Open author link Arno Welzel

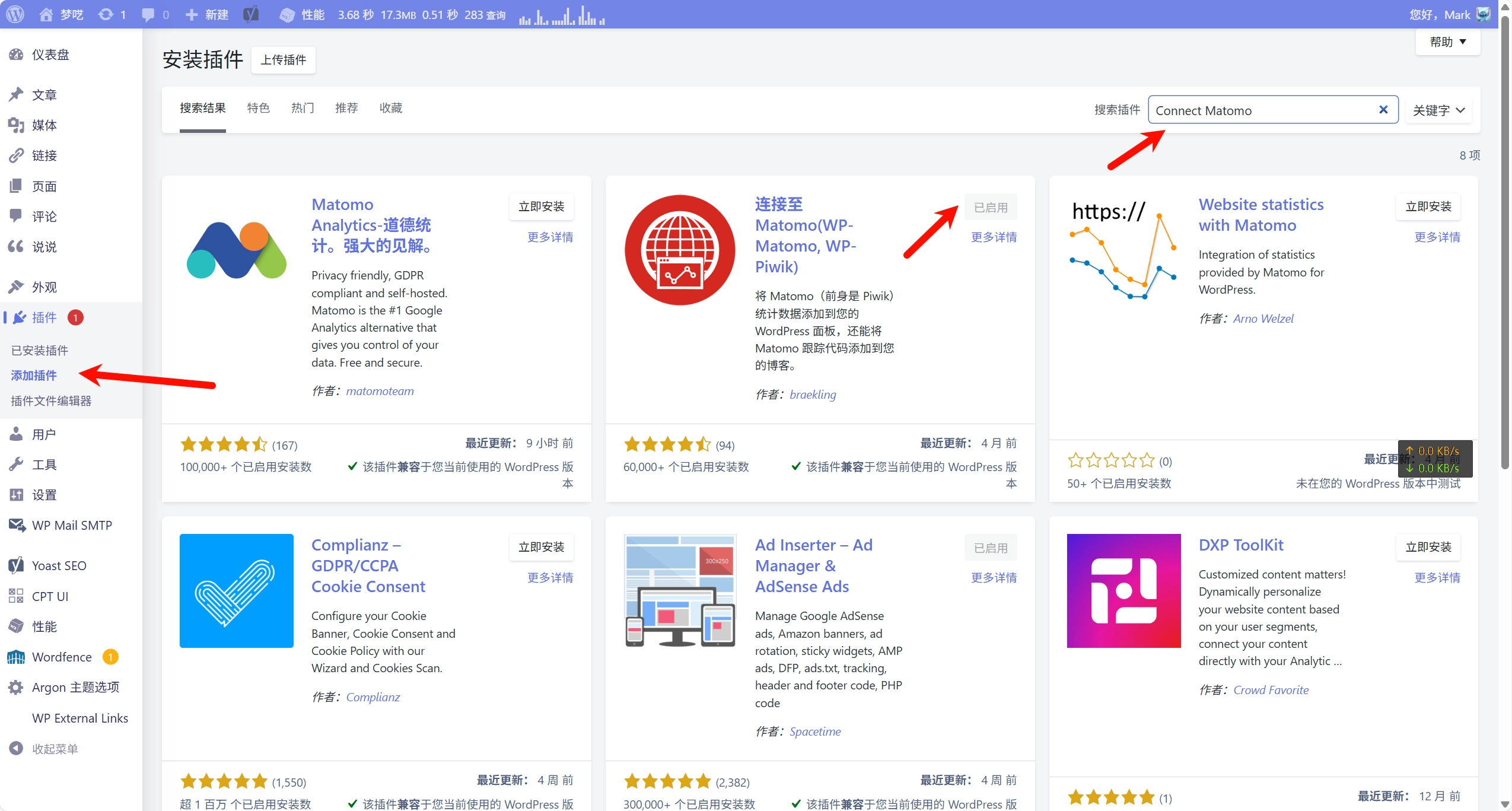1263,319
